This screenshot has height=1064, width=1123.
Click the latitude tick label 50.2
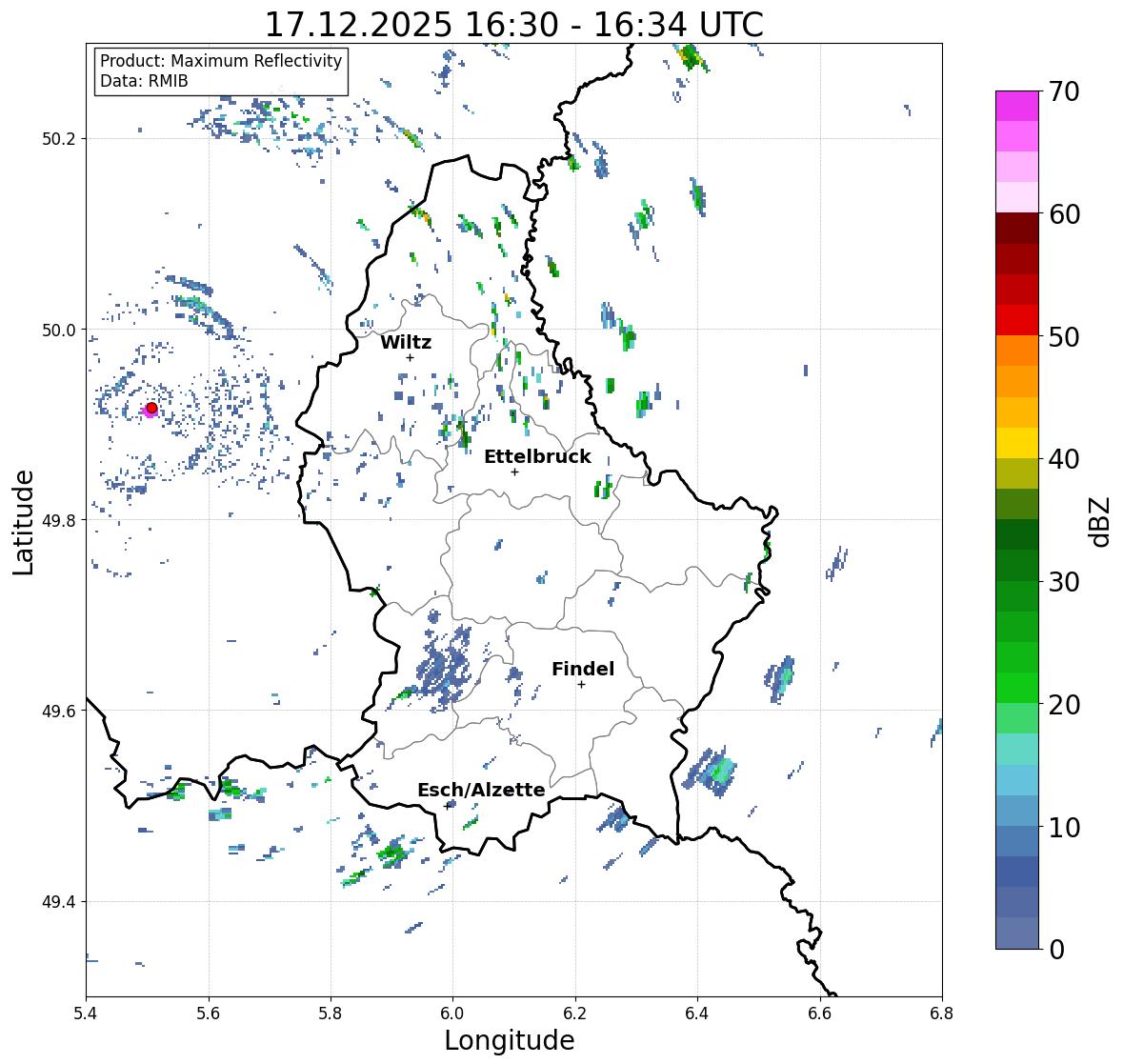(x=59, y=139)
